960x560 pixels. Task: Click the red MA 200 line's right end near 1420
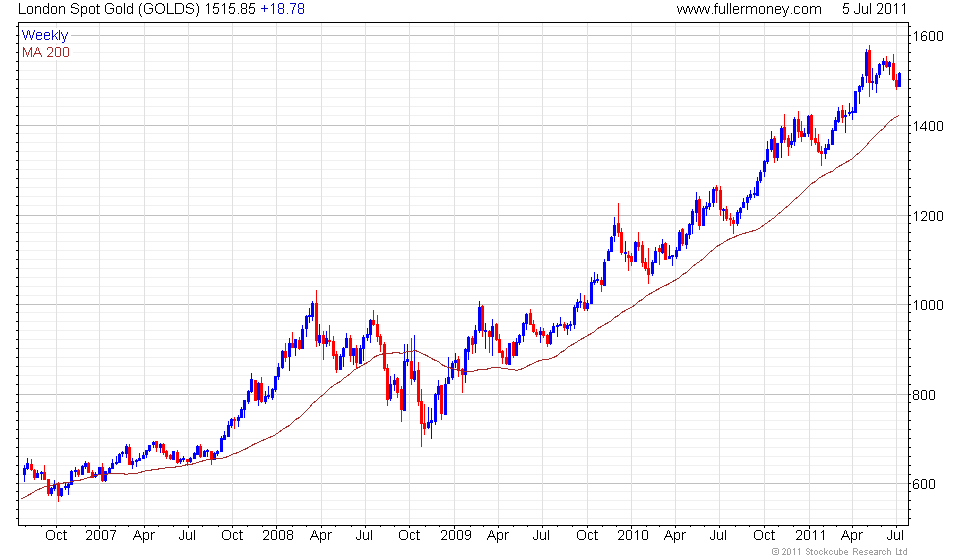[x=896, y=116]
